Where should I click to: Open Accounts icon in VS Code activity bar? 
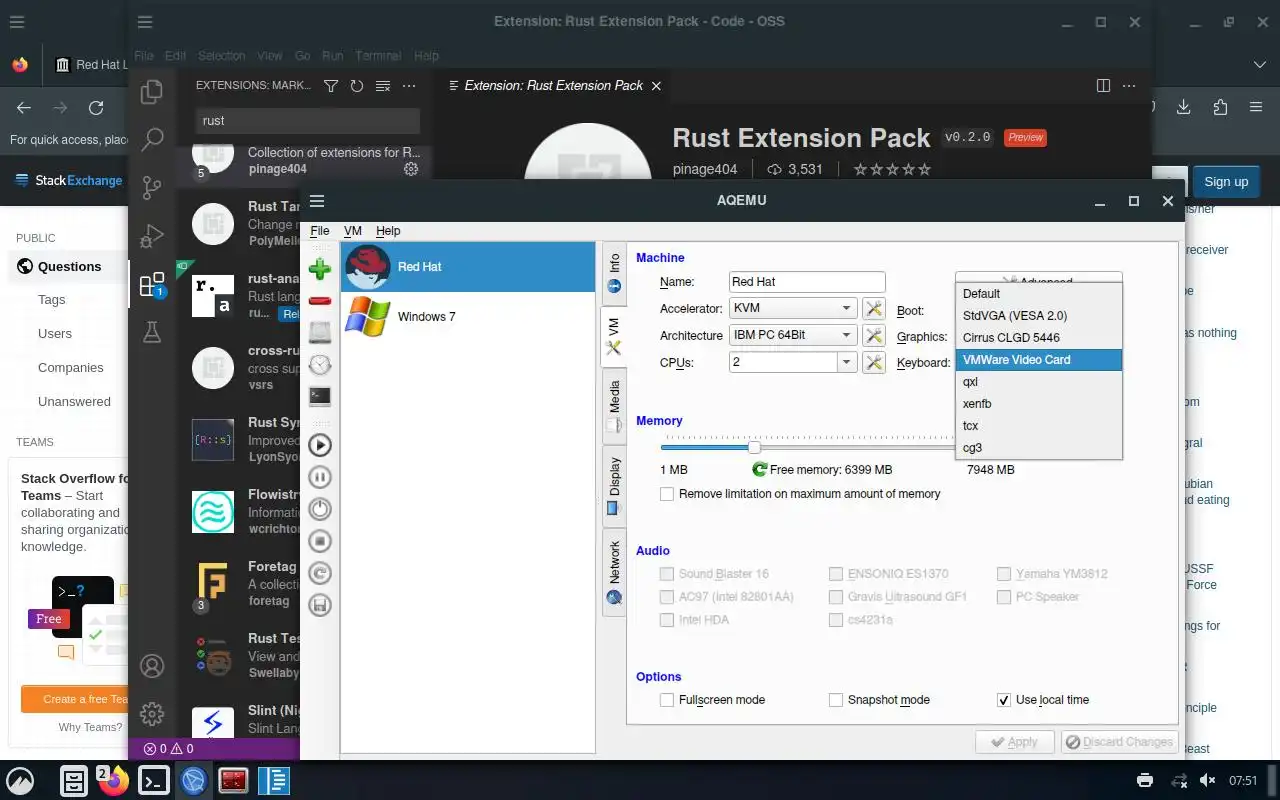(x=152, y=666)
